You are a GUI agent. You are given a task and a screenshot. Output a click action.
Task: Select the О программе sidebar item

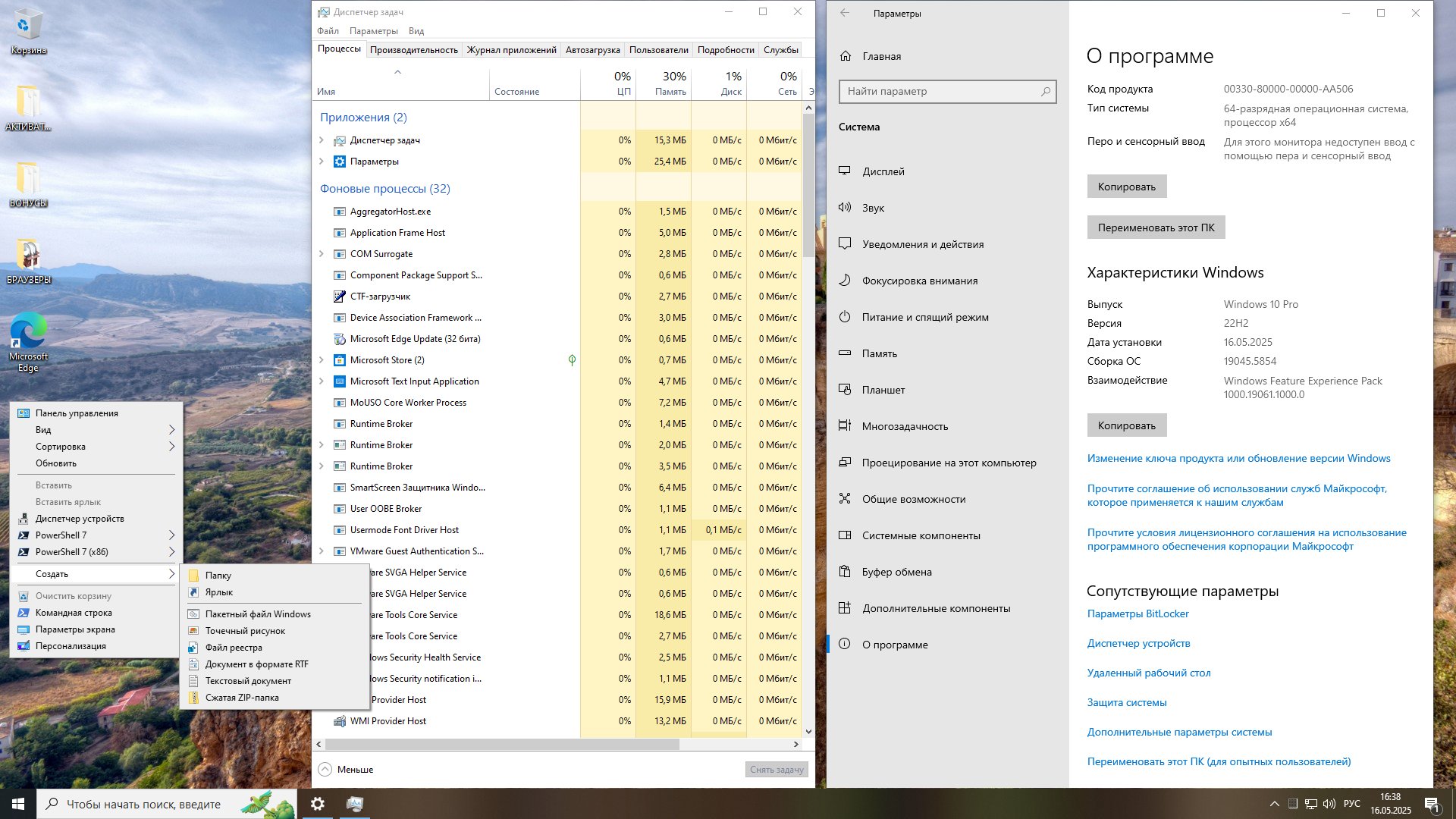947,645
